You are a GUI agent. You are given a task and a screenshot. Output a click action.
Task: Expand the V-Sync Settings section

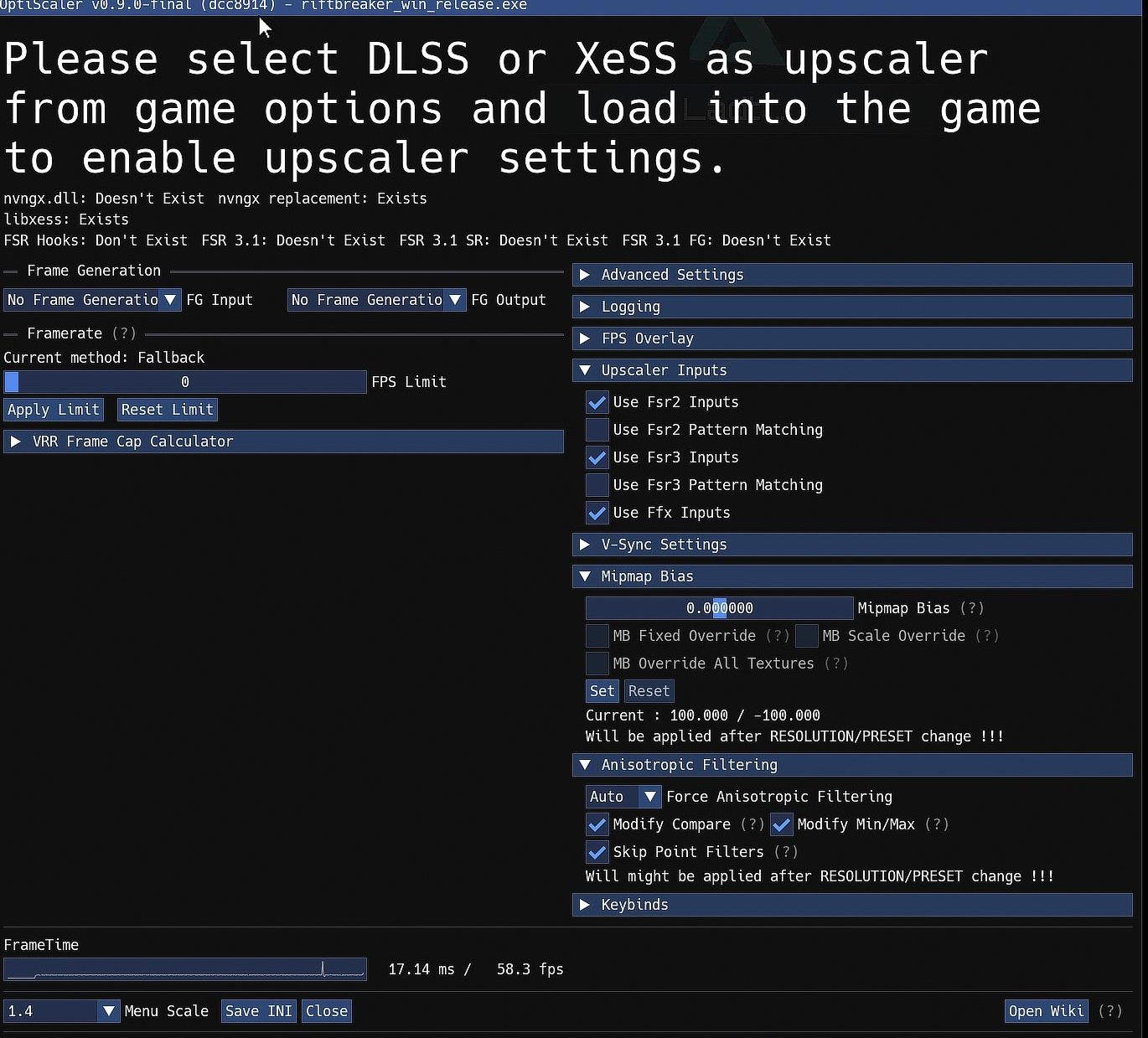tap(852, 545)
